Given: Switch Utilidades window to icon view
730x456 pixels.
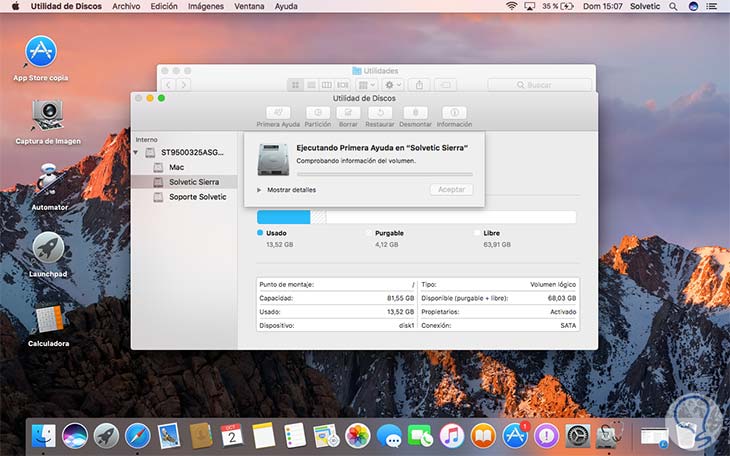Looking at the screenshot, I should point(296,85).
